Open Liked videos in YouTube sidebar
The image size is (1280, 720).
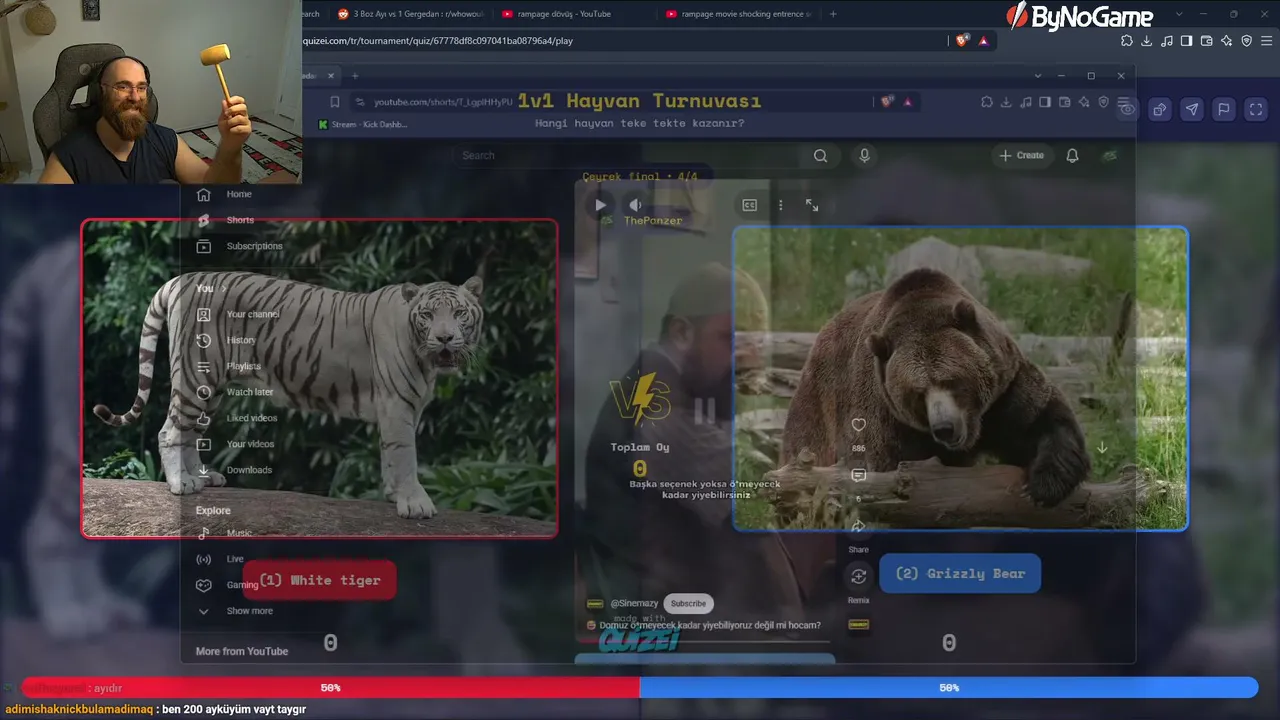pyautogui.click(x=238, y=418)
